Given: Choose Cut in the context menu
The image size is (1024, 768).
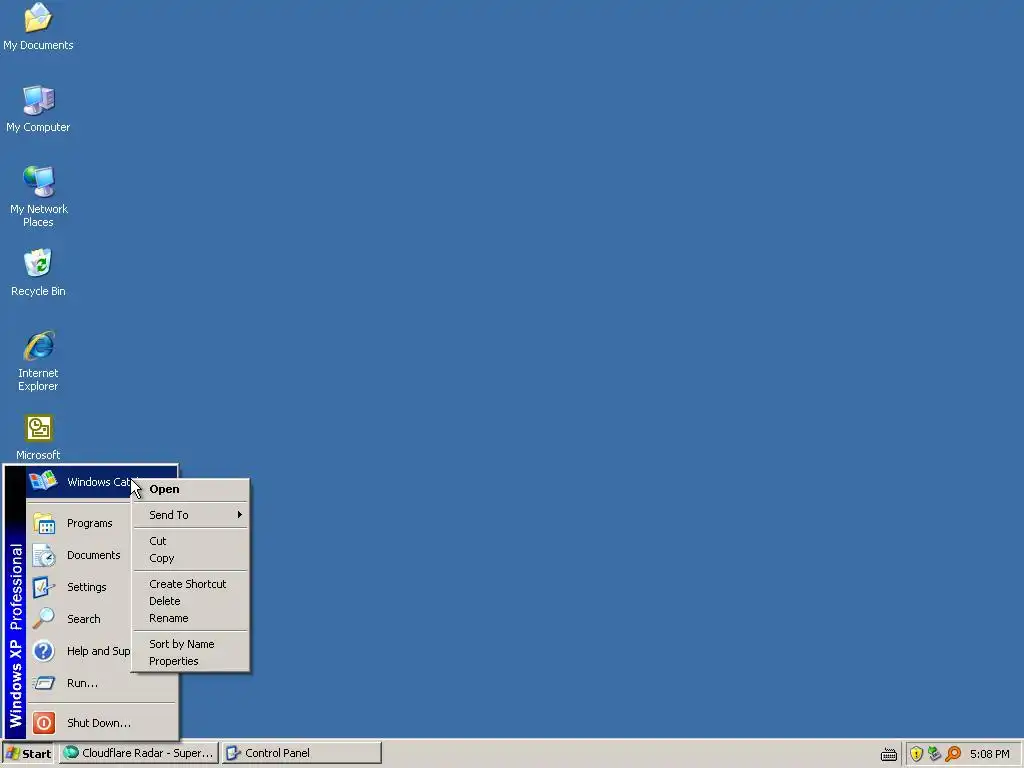Looking at the screenshot, I should [x=191, y=541].
